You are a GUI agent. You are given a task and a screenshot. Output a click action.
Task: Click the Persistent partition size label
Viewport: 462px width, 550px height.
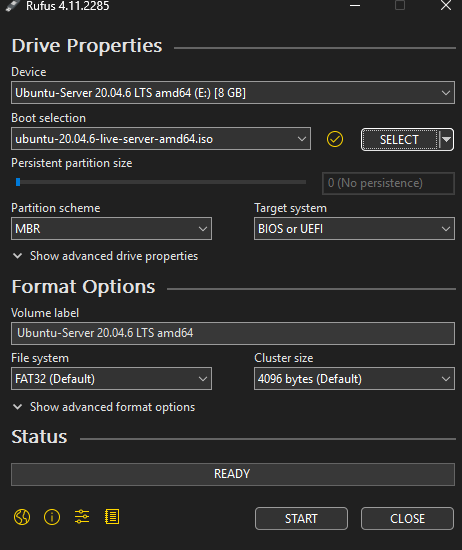coord(72,163)
